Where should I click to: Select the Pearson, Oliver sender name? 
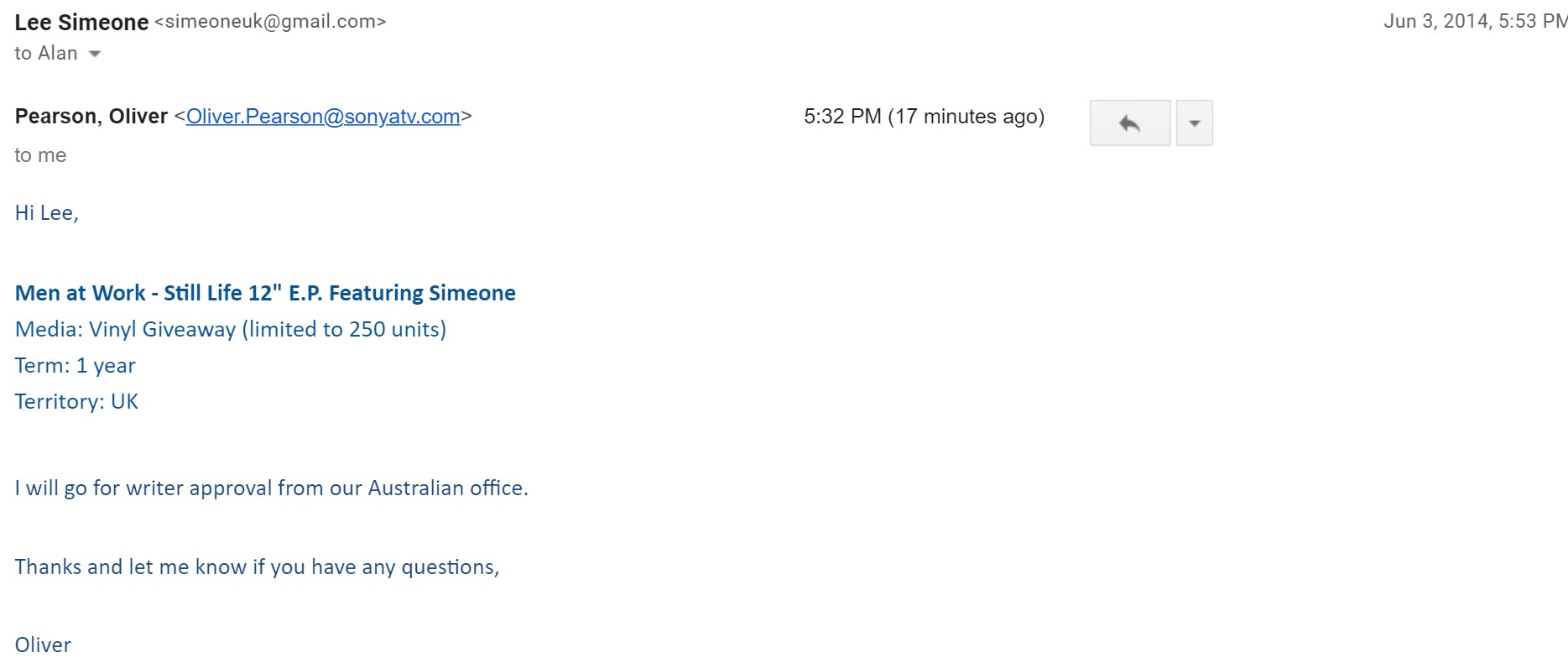coord(91,117)
